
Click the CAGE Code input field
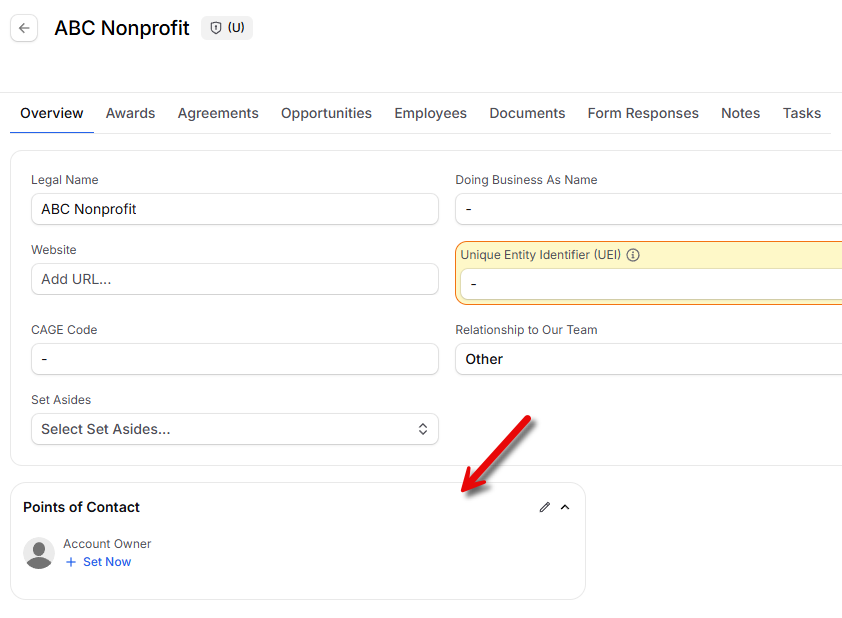pos(235,359)
